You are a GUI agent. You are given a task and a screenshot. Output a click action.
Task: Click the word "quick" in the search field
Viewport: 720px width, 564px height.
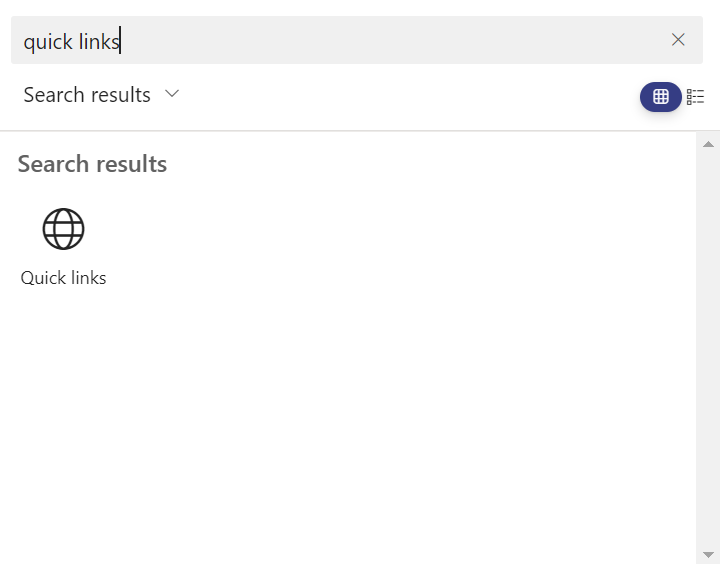[x=48, y=42]
